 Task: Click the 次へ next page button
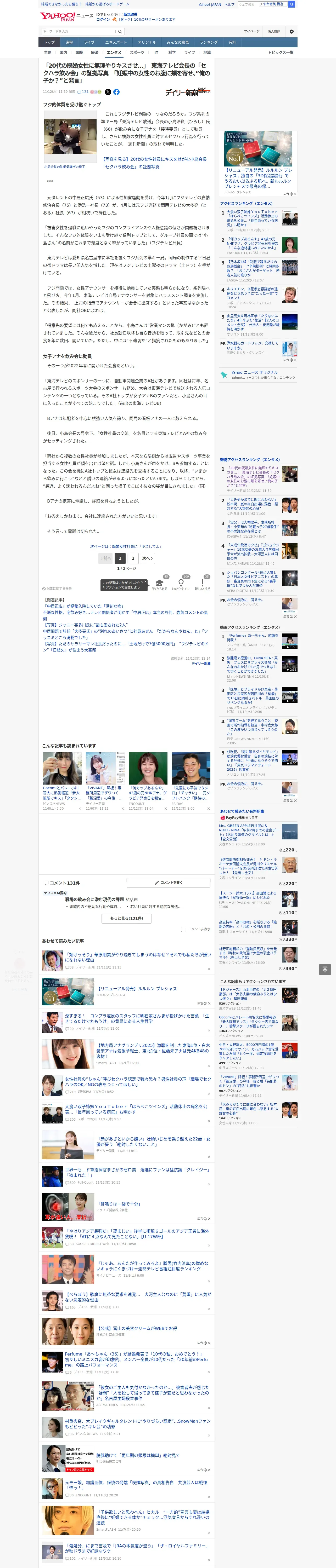(148, 558)
